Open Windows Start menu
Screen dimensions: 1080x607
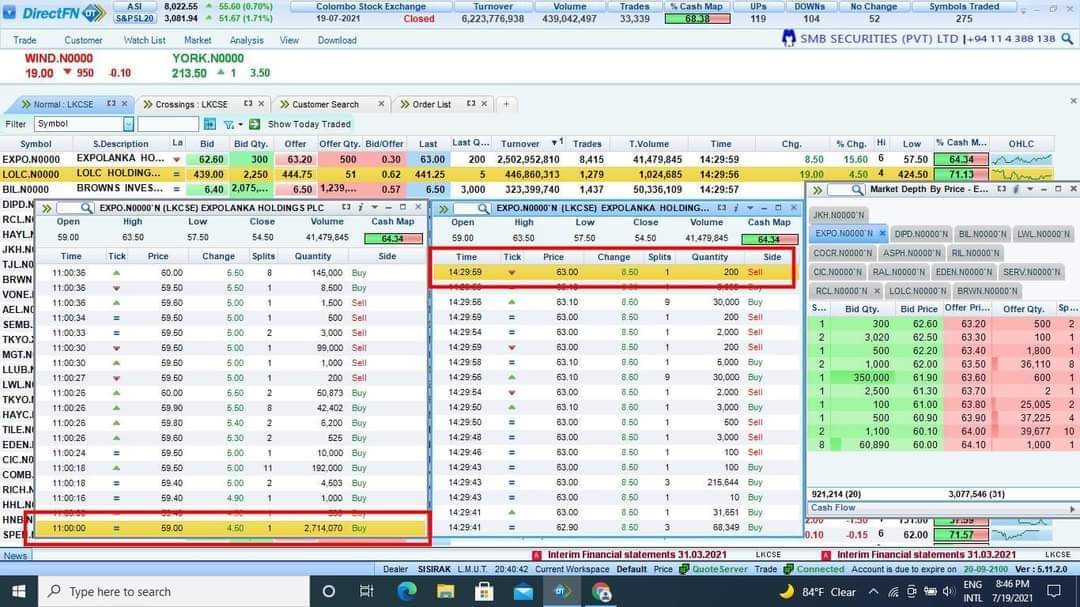[18, 592]
